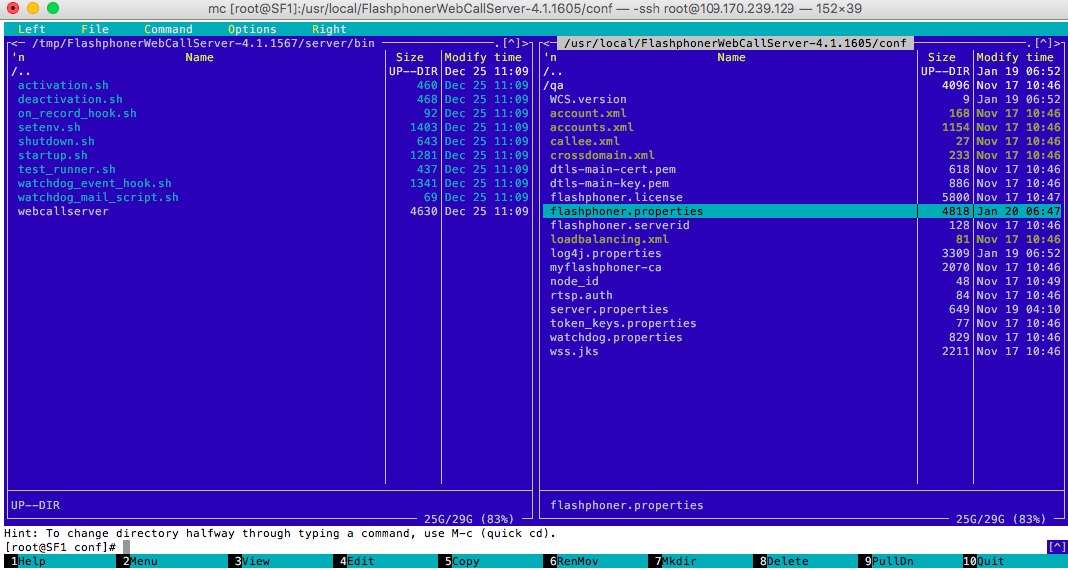Click the left panel back arrow '<-'

point(18,44)
